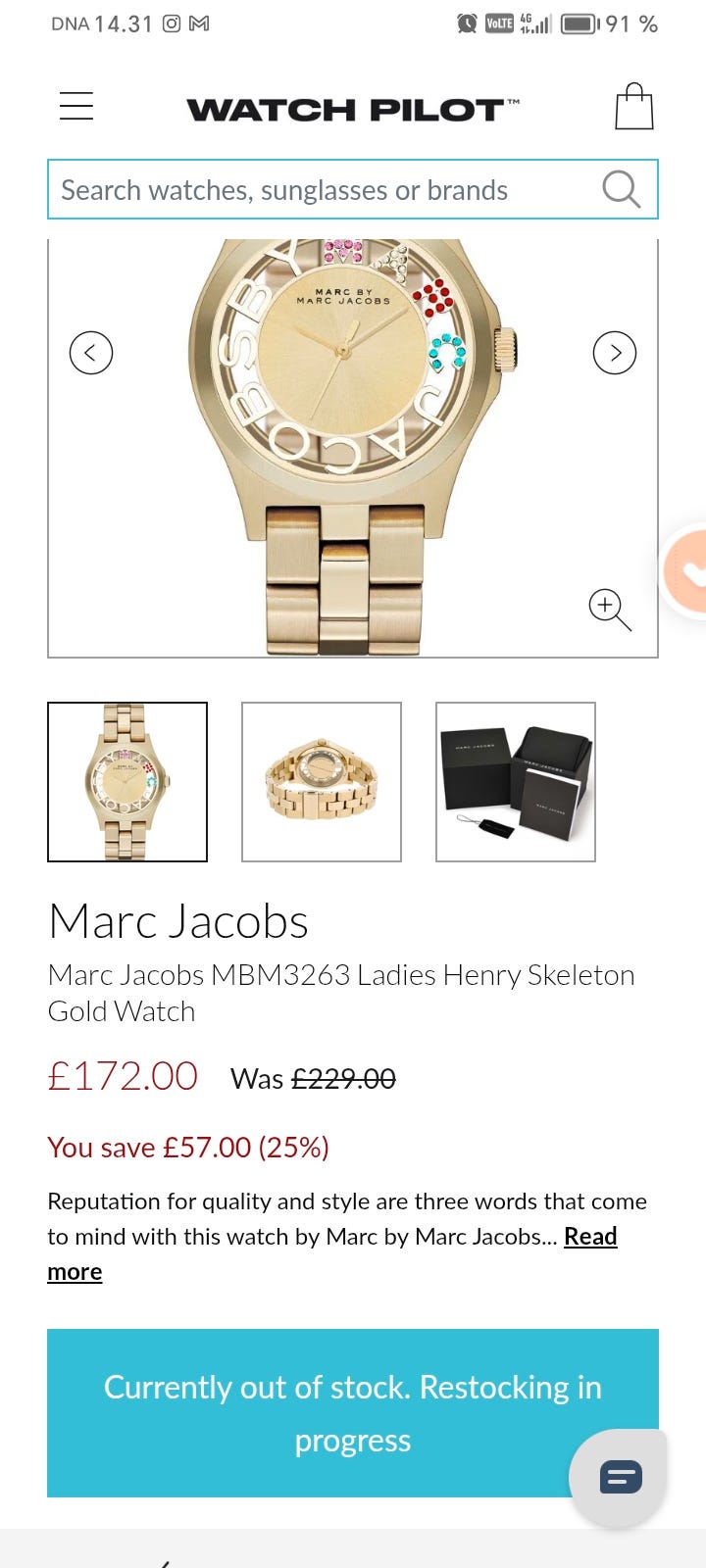Tap the Watch Pilot logo
This screenshot has width=706, height=1568.
pyautogui.click(x=353, y=109)
